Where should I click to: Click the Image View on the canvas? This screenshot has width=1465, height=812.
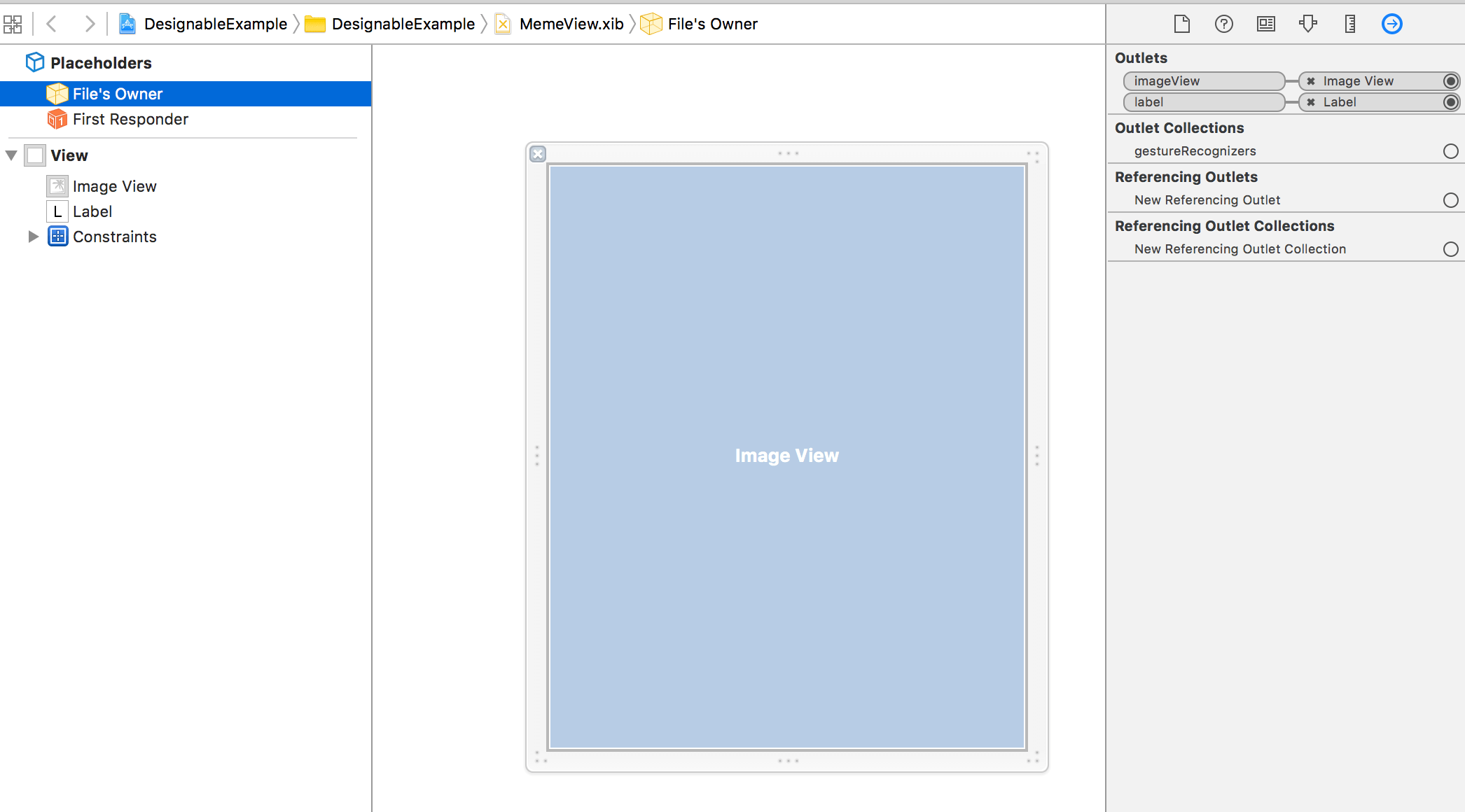[x=786, y=456]
